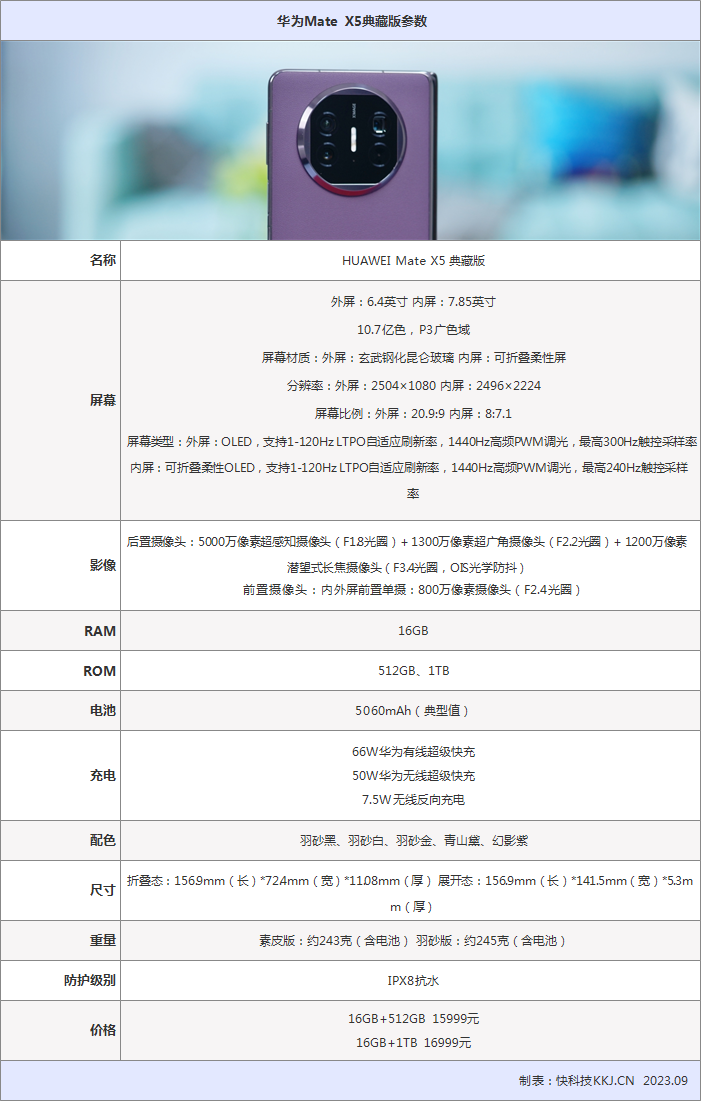Viewport: 701px width, 1101px height.
Task: Click the 512GB、1TB value
Action: (413, 671)
